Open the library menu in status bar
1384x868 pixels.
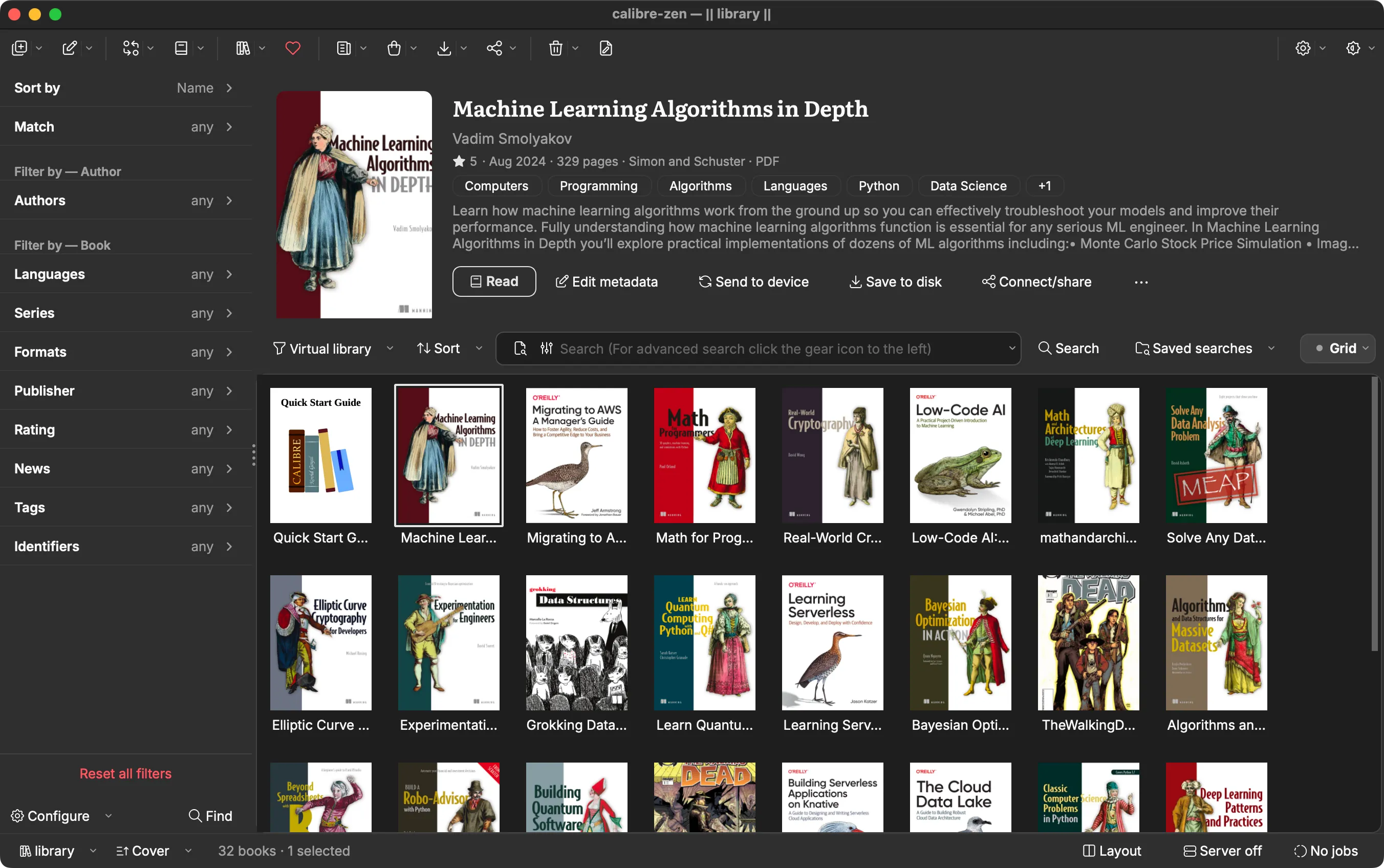coord(57,851)
